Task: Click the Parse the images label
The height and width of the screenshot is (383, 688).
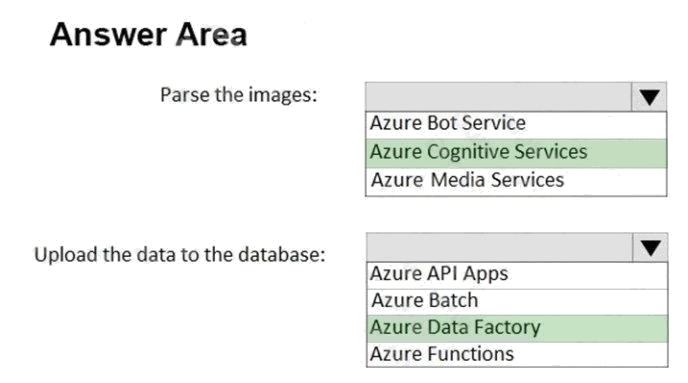Action: click(x=238, y=95)
